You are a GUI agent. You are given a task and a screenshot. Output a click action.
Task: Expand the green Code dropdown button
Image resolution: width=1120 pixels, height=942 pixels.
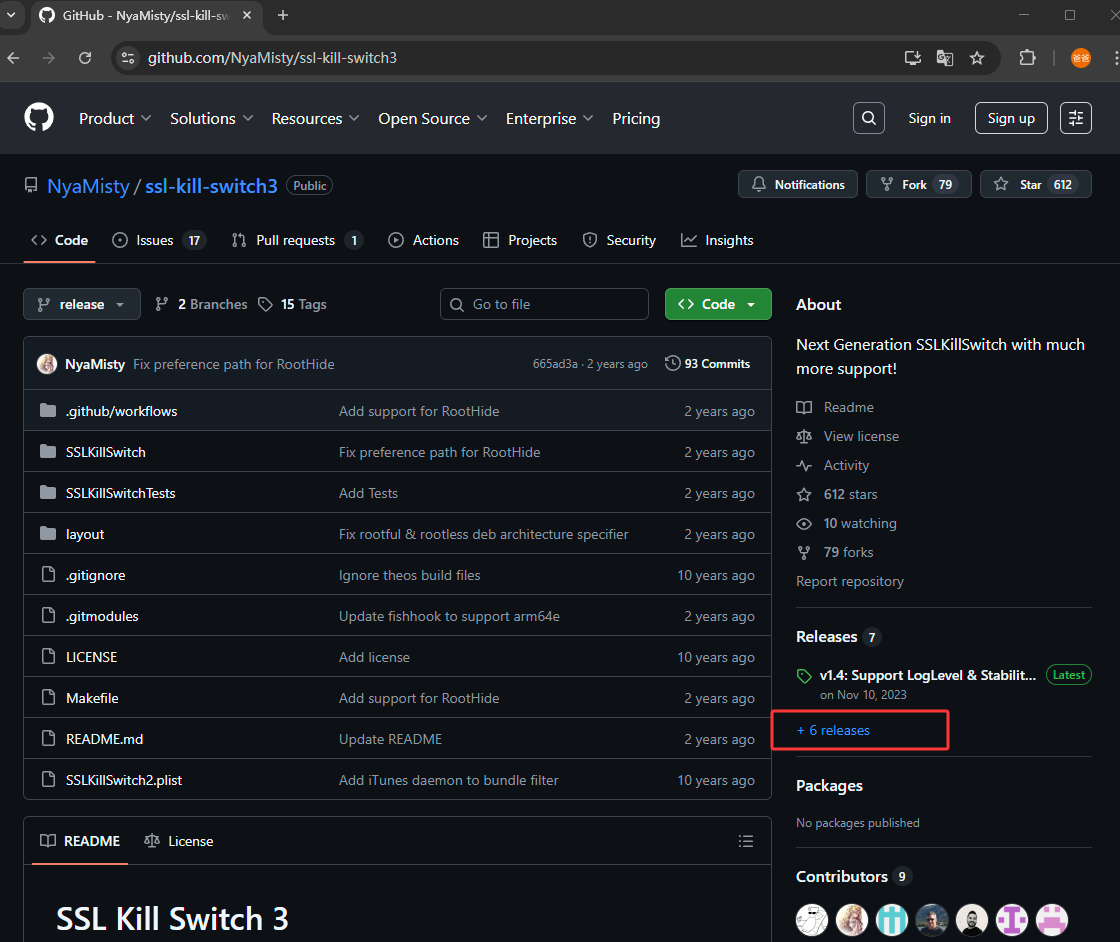pos(718,304)
